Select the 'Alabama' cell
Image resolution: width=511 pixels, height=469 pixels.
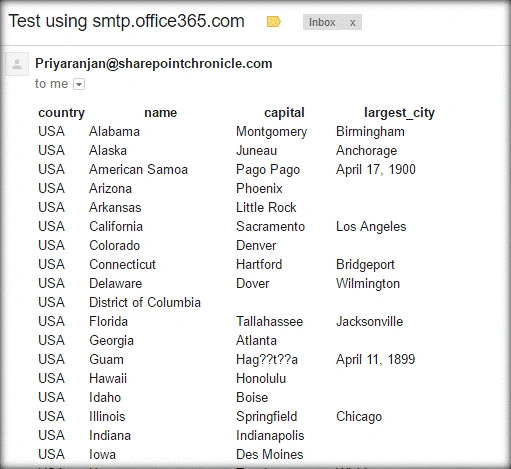[114, 131]
